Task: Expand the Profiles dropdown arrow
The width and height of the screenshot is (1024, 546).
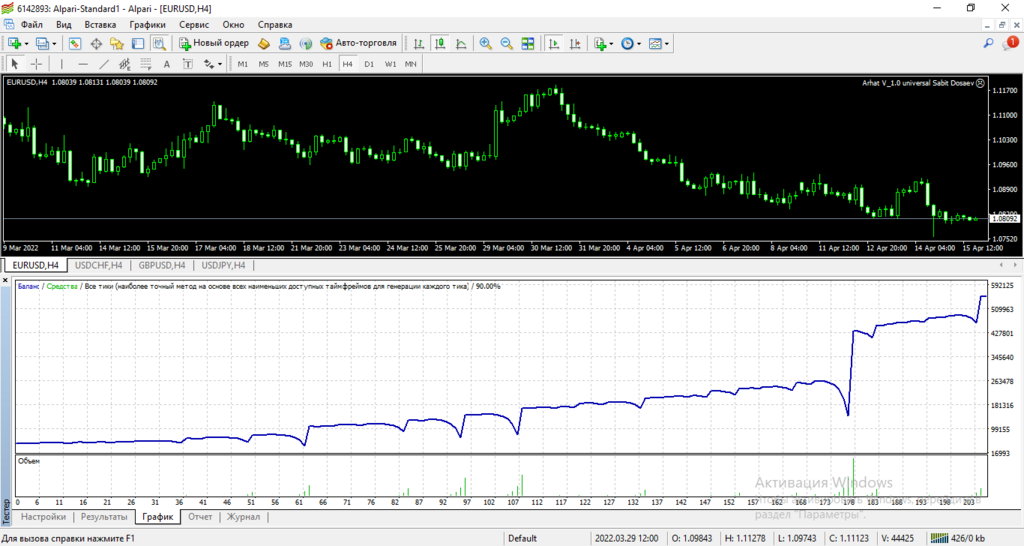Action: pos(54,44)
